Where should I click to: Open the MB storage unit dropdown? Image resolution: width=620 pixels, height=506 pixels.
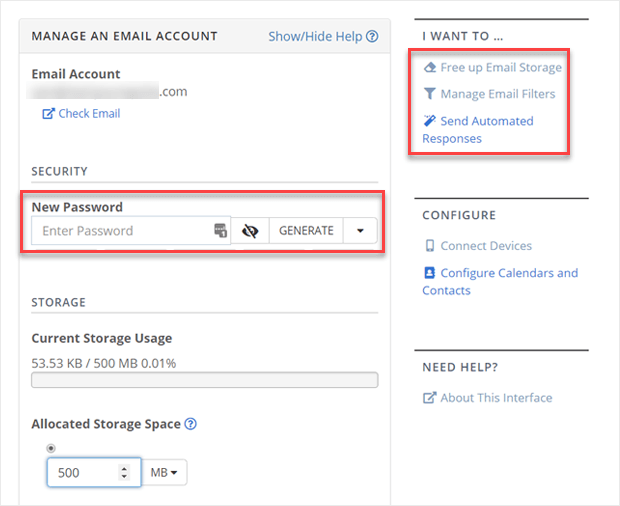click(167, 472)
